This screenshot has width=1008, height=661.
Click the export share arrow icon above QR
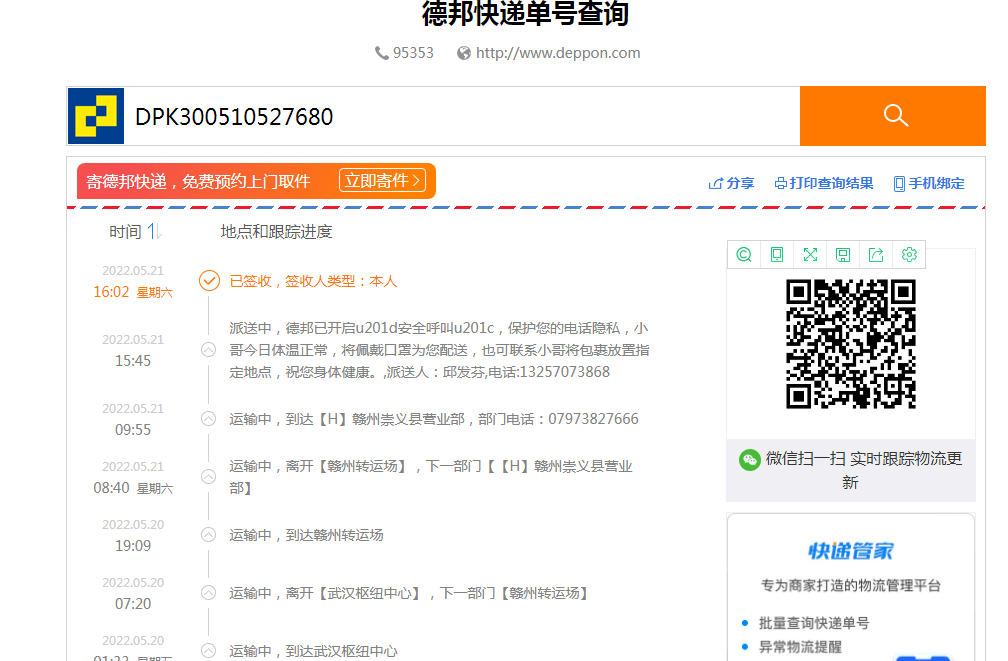876,255
